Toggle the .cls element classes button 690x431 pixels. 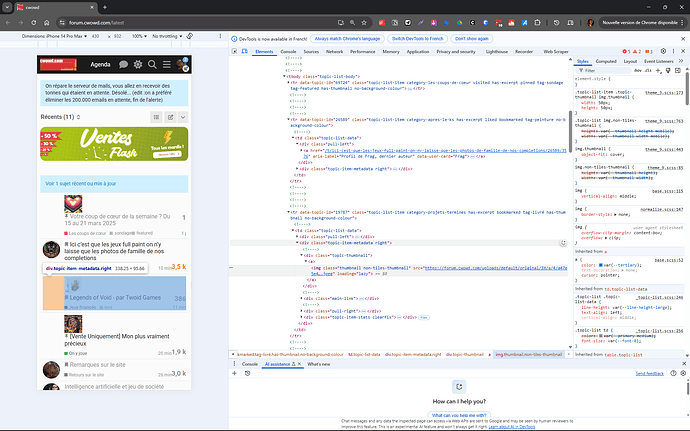point(648,70)
